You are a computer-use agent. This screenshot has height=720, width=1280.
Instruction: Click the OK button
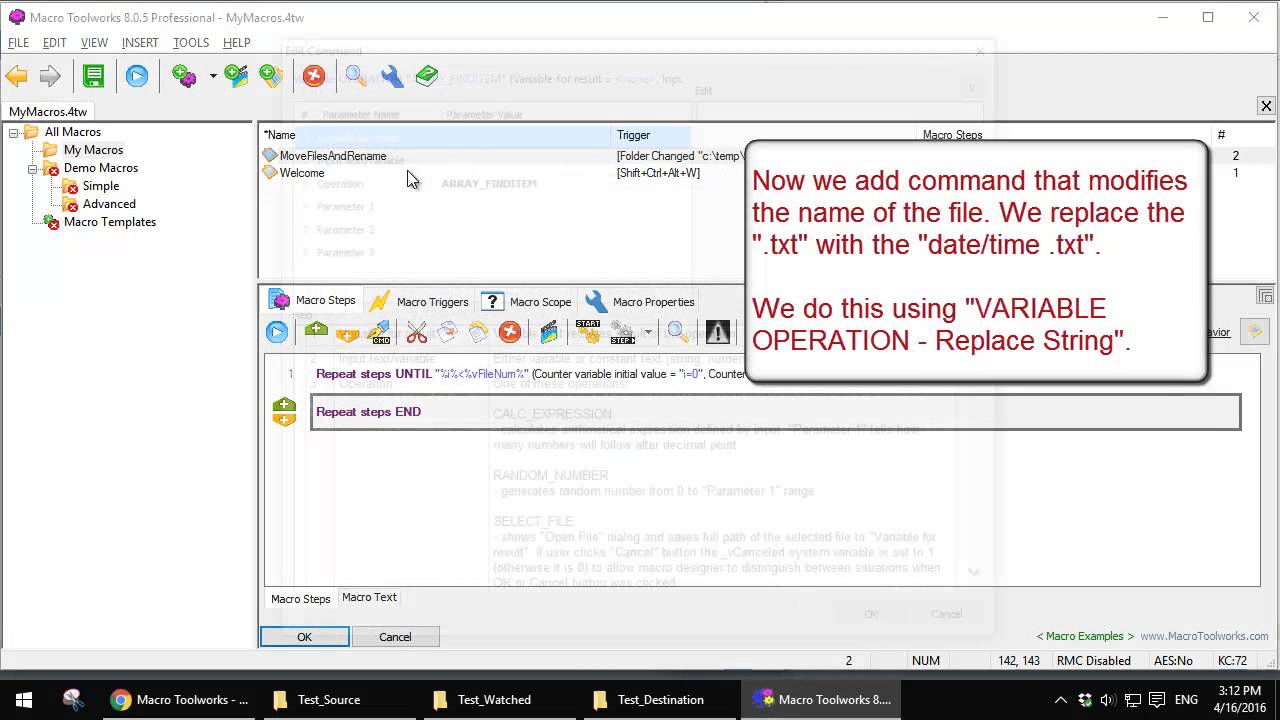click(x=305, y=637)
